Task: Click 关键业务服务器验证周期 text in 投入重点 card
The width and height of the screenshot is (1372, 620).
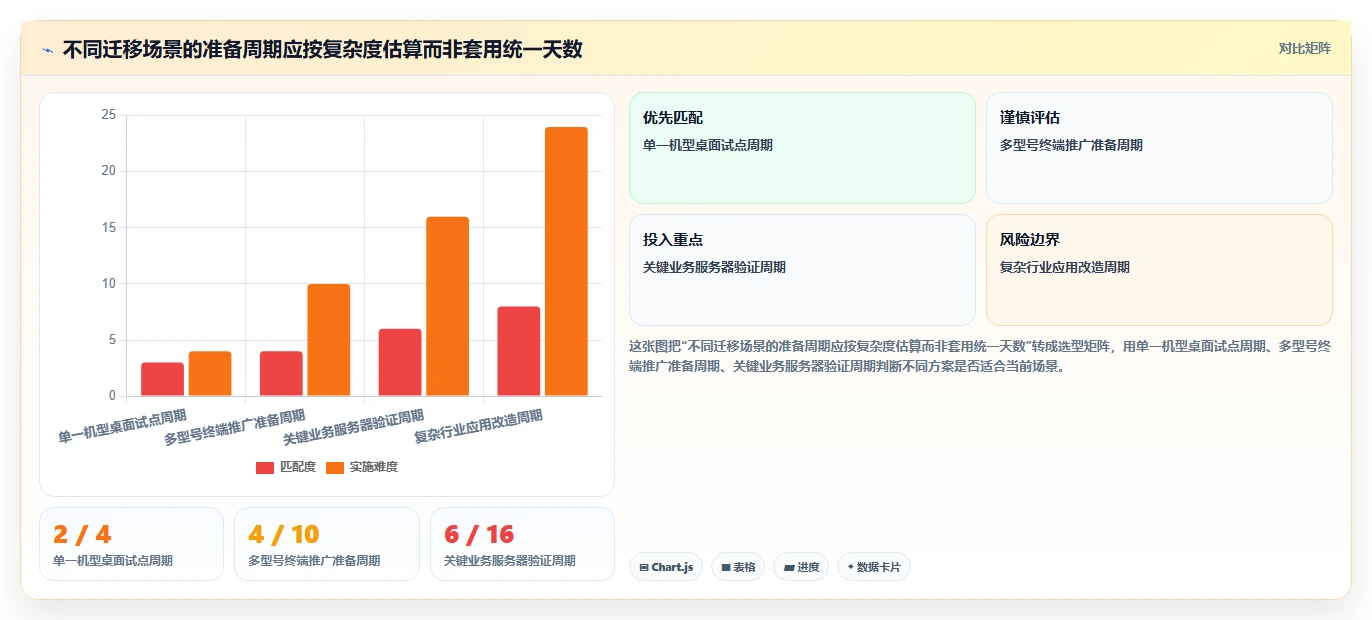Action: 714,267
